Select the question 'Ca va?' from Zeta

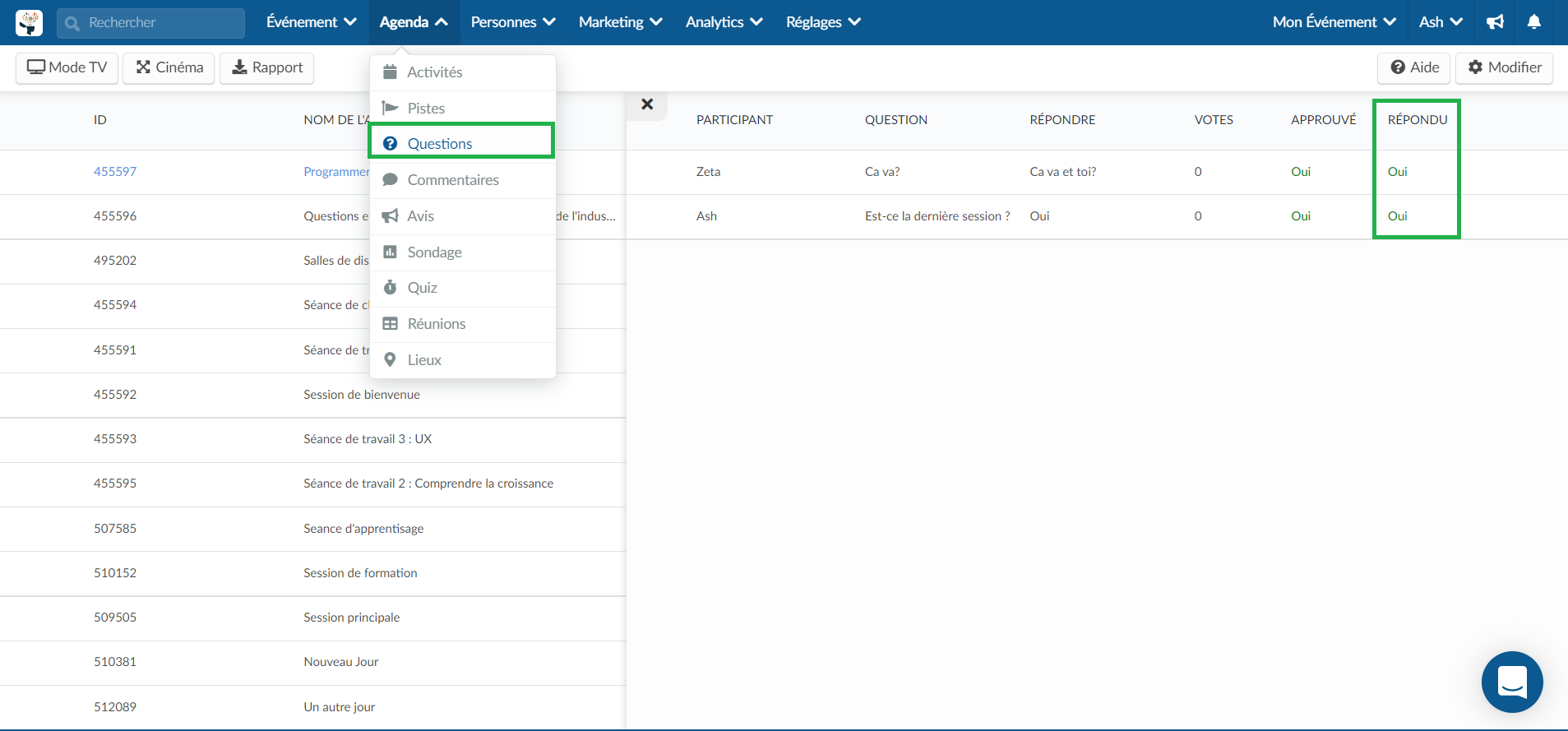pos(882,172)
